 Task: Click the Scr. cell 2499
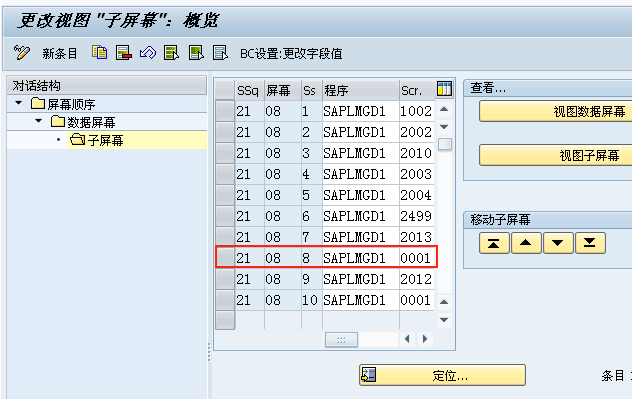coord(417,216)
